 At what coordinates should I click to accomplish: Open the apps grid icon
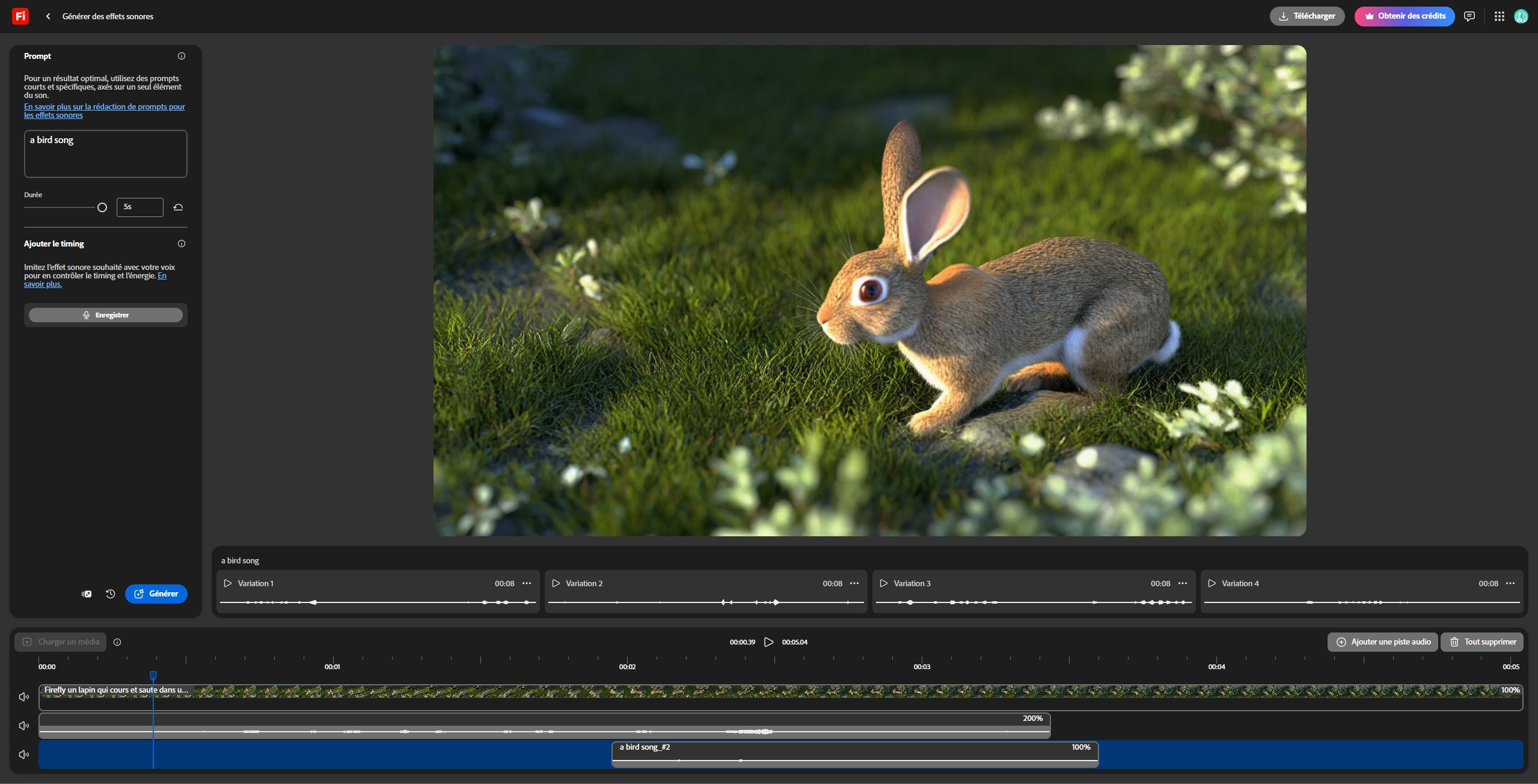(x=1500, y=16)
